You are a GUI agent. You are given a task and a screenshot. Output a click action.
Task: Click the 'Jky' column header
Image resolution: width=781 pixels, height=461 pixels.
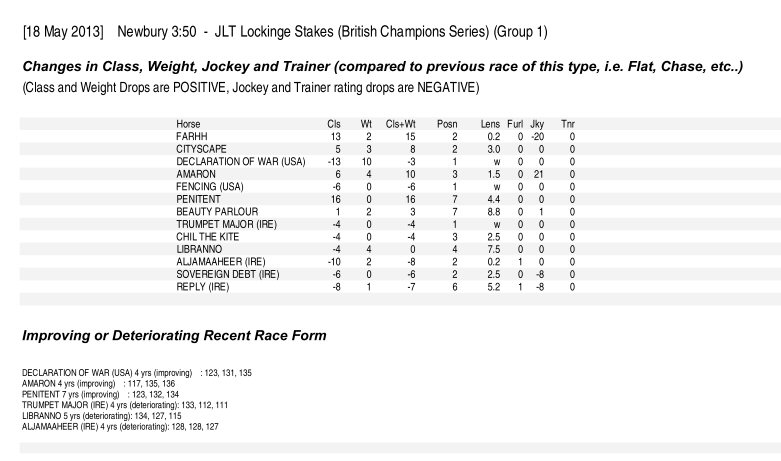coord(537,123)
